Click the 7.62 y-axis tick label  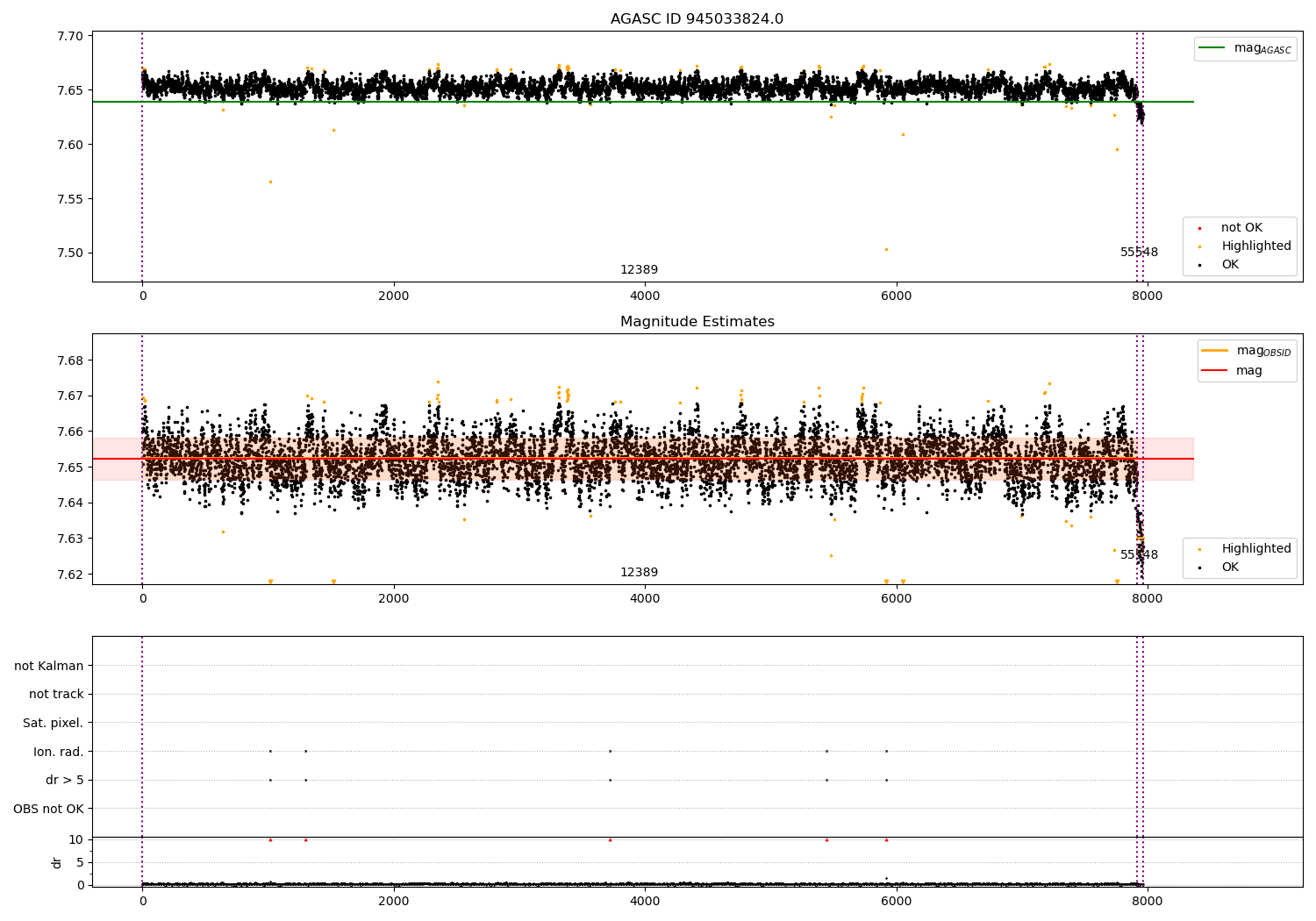(x=70, y=575)
